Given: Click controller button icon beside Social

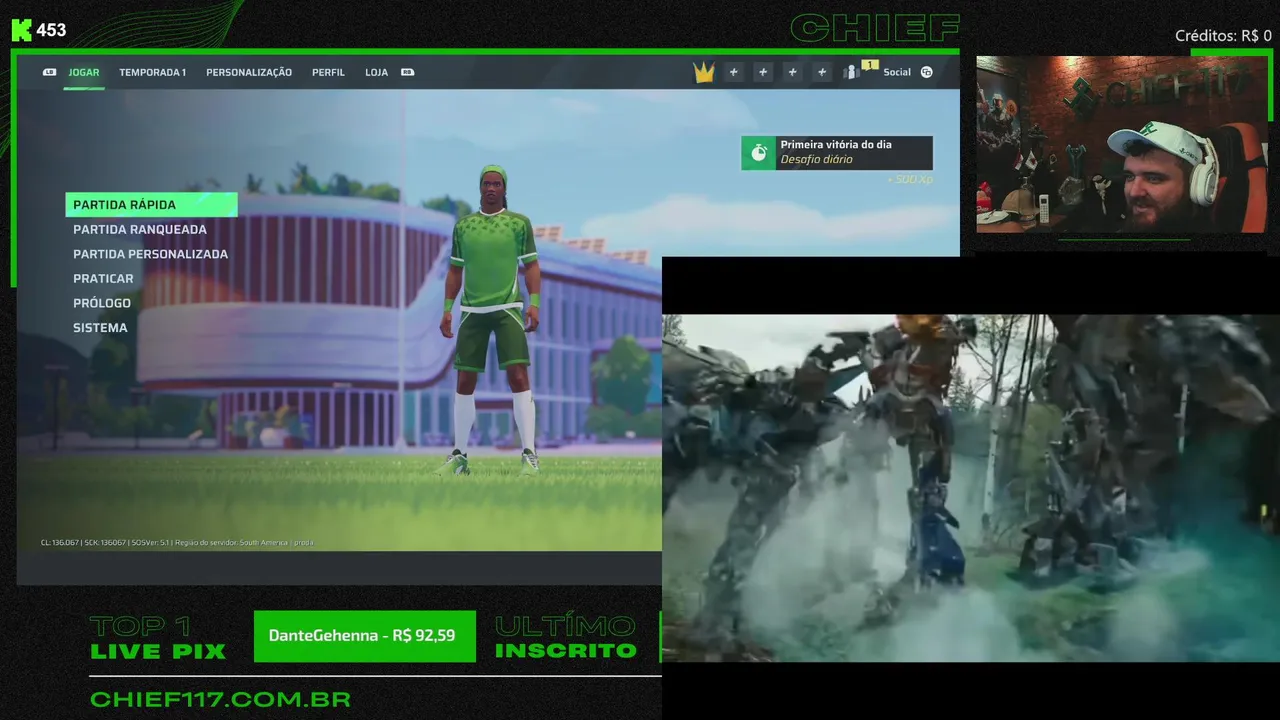Looking at the screenshot, I should click(x=927, y=72).
